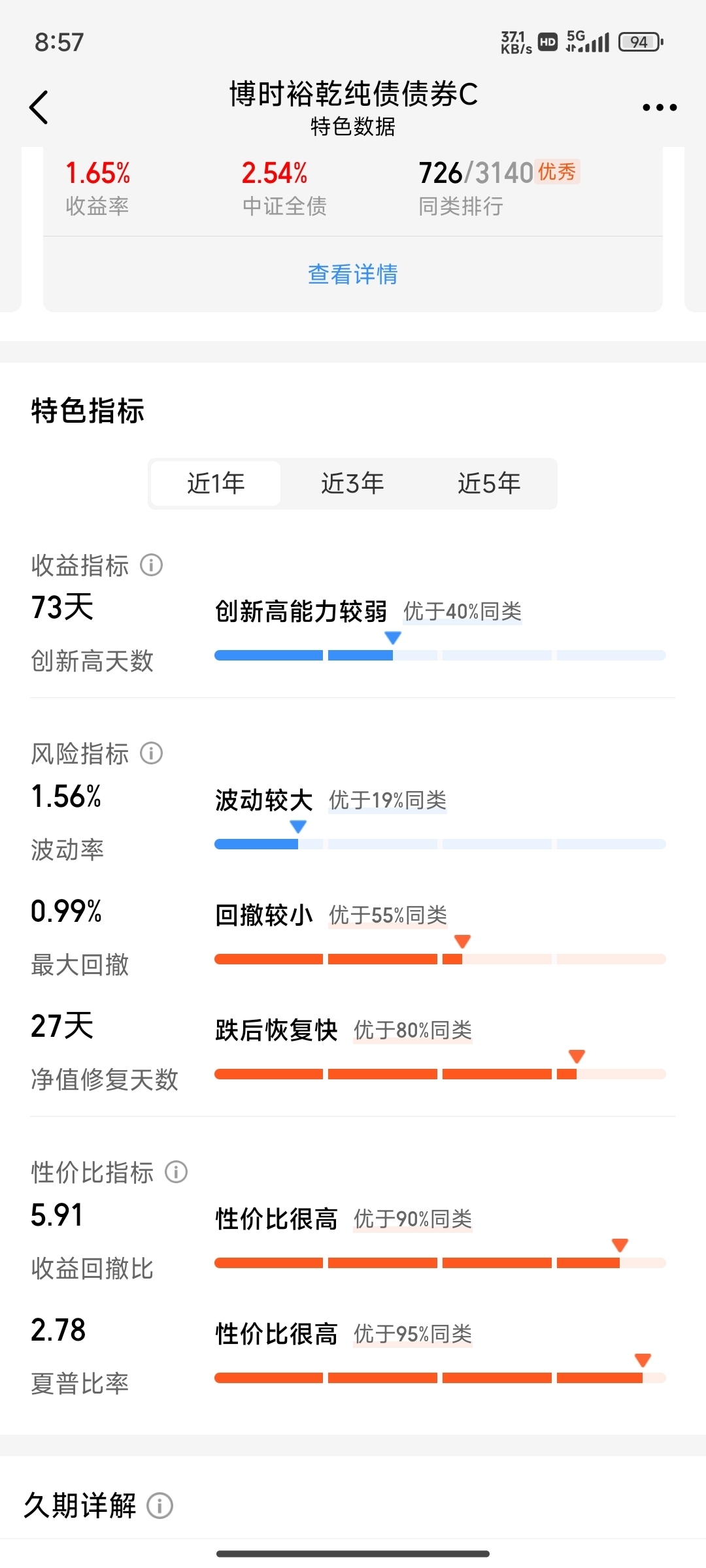Tap info icon beside 久期详解
This screenshot has height=1568, width=706.
(160, 1506)
